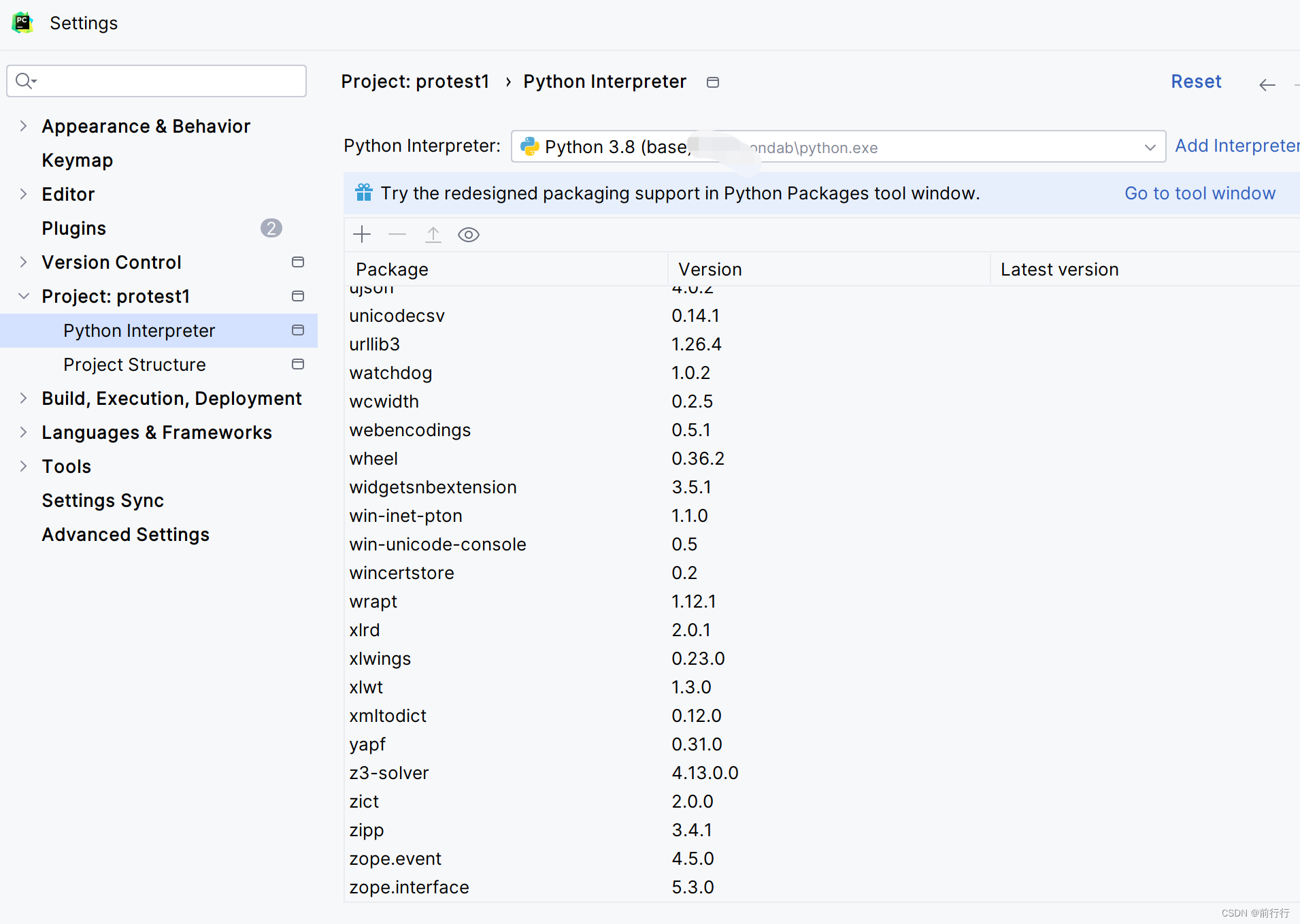
Task: Open Project Structure settings
Action: coord(135,364)
